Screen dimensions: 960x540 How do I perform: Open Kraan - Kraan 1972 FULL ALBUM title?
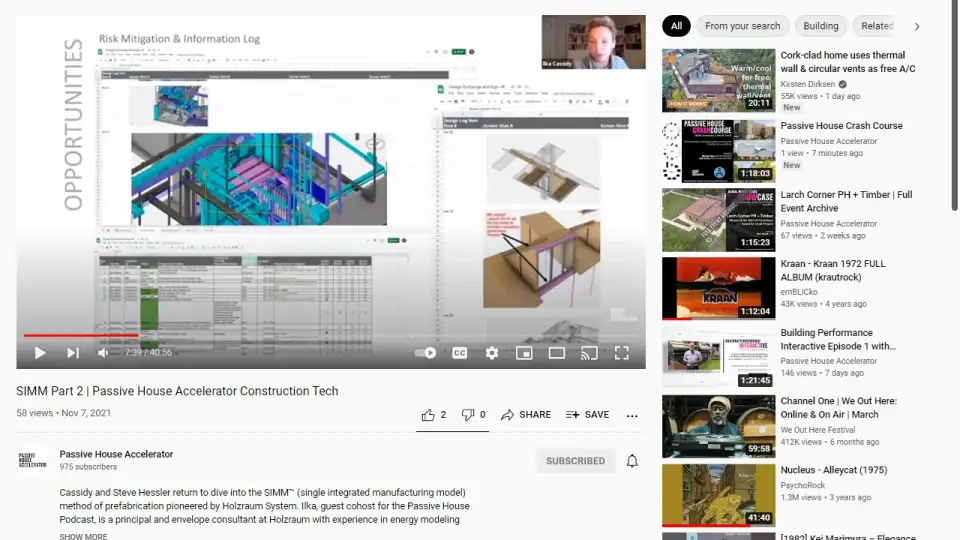pyautogui.click(x=833, y=271)
